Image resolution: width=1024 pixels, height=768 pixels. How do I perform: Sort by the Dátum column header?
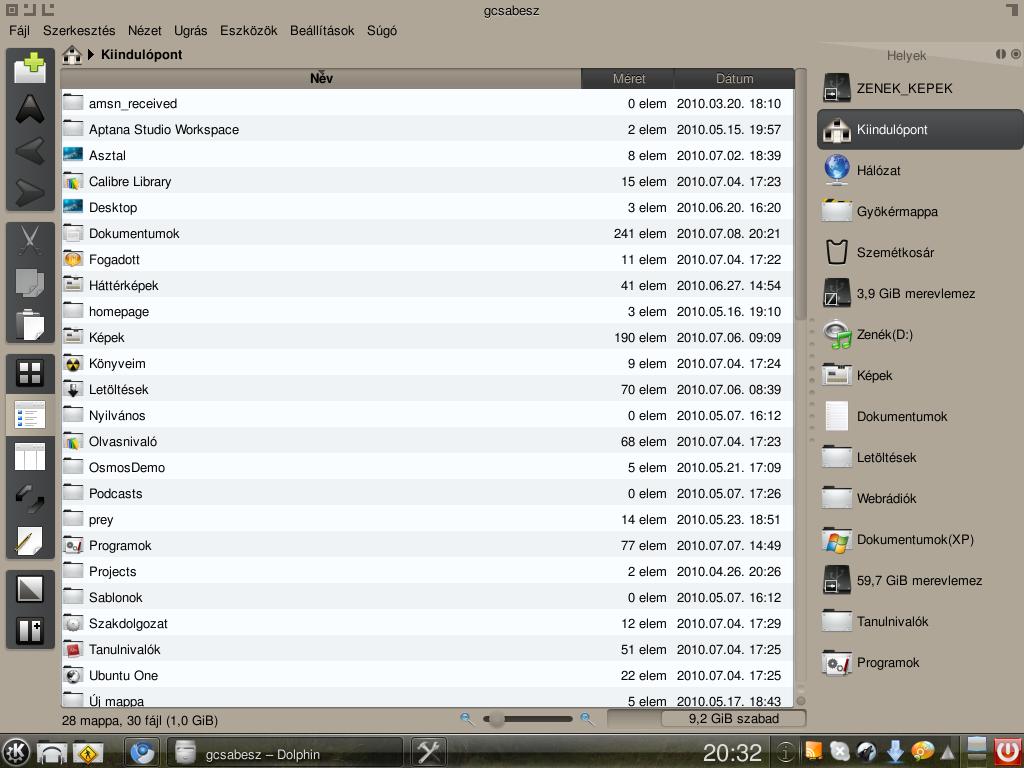click(735, 78)
